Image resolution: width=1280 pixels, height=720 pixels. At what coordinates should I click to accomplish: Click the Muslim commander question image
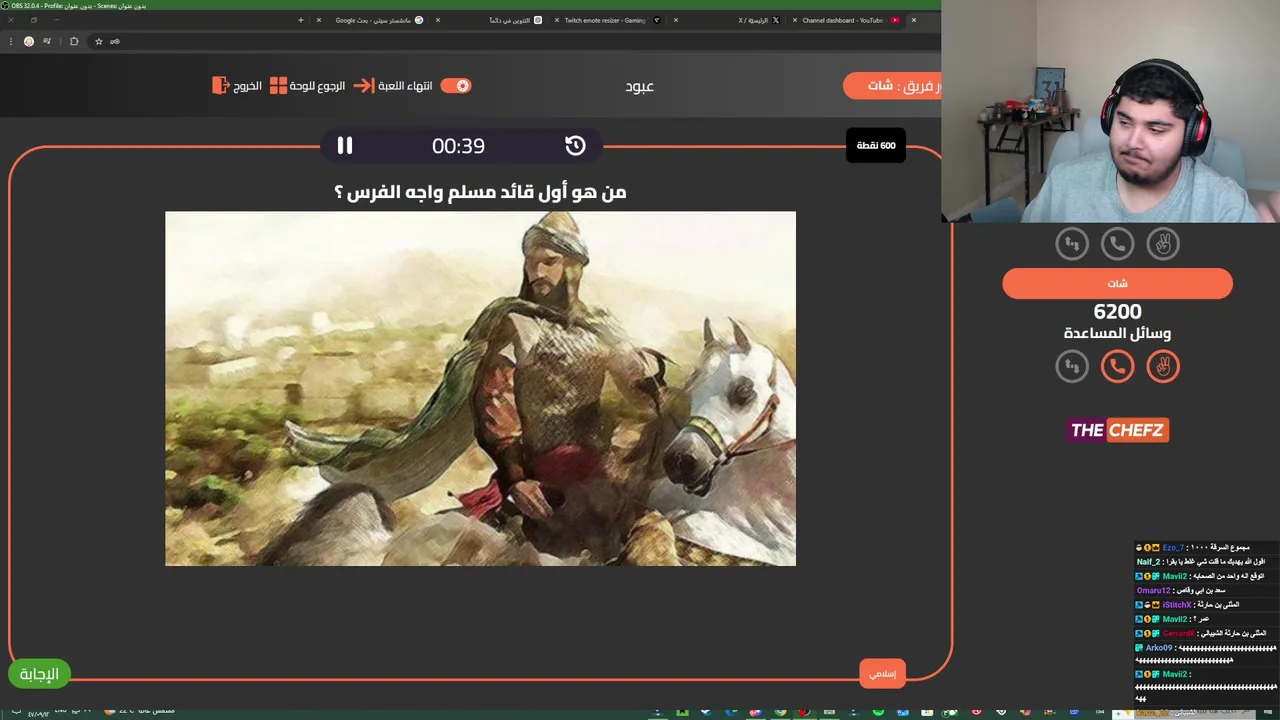480,388
